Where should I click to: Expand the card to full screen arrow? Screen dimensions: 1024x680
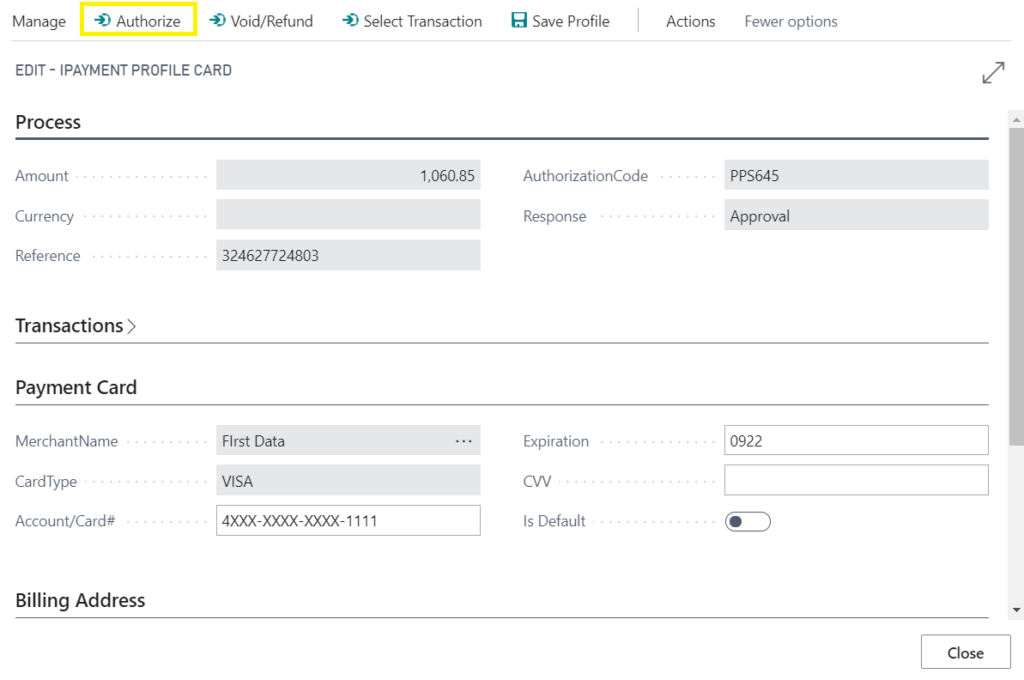[x=993, y=72]
